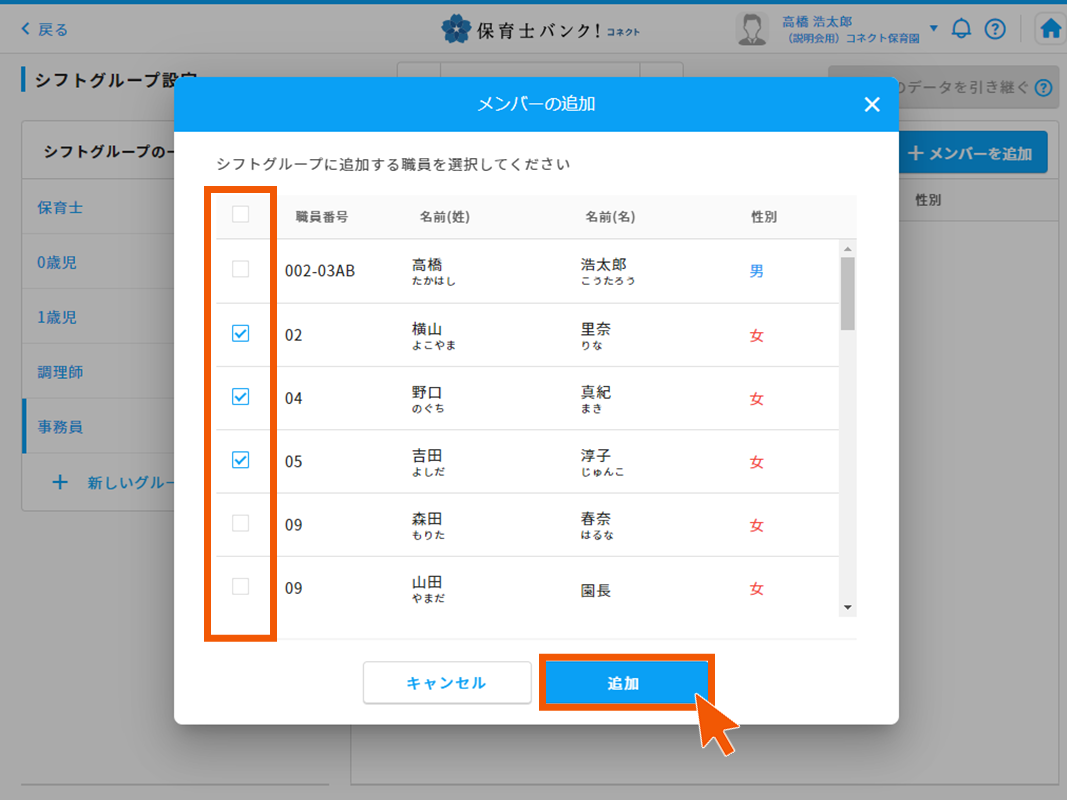
Task: Click the home icon in top right corner
Action: pos(1048,29)
